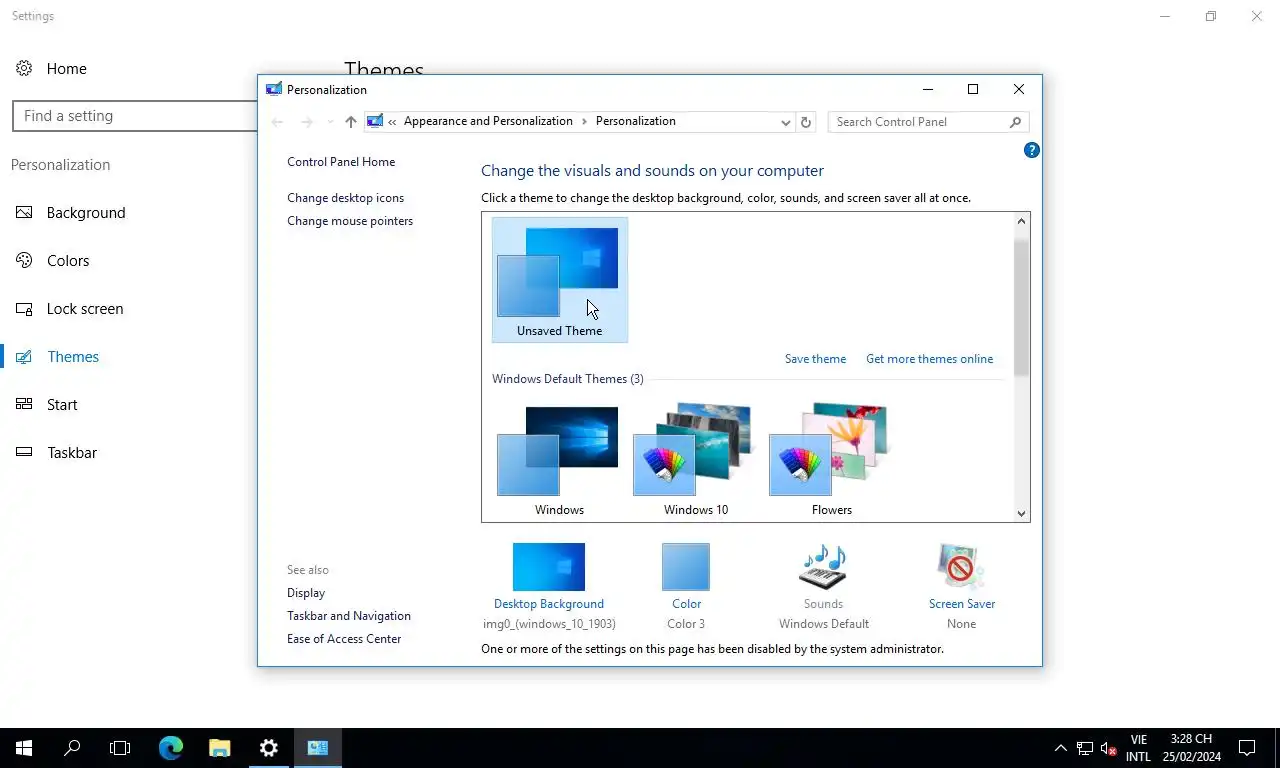
Task: Click the Forward arrow in Personalization window
Action: (307, 122)
